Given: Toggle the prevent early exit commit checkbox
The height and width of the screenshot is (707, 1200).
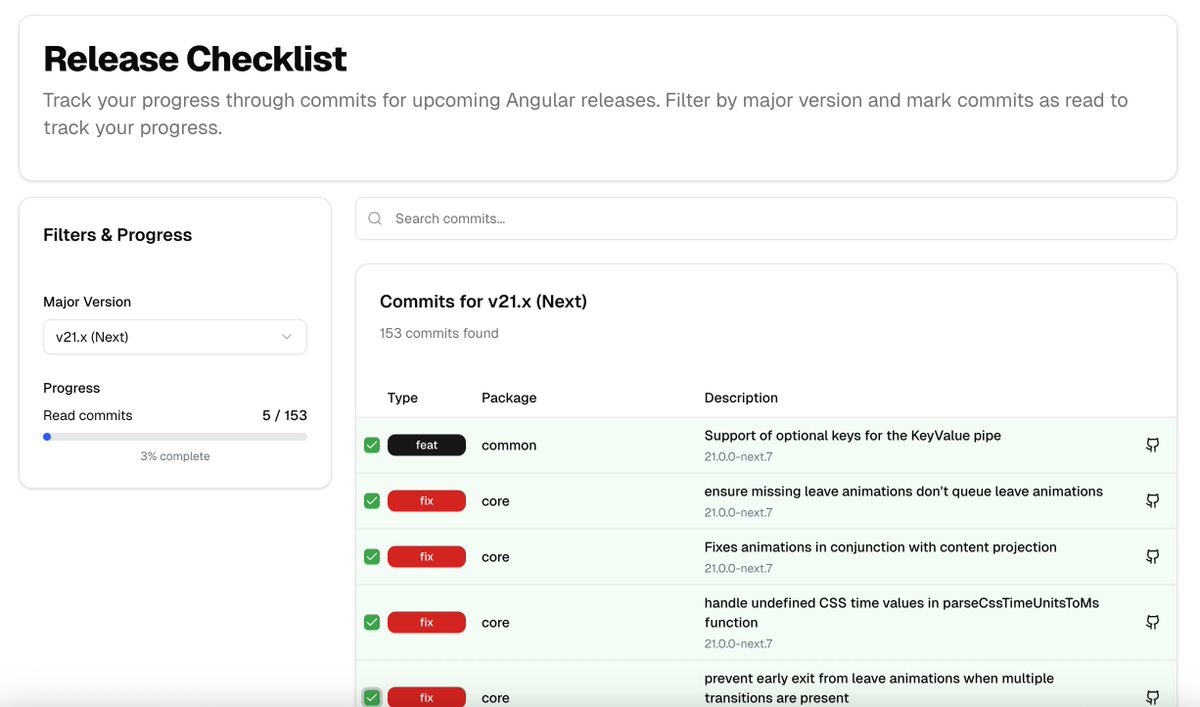Looking at the screenshot, I should click(x=372, y=697).
